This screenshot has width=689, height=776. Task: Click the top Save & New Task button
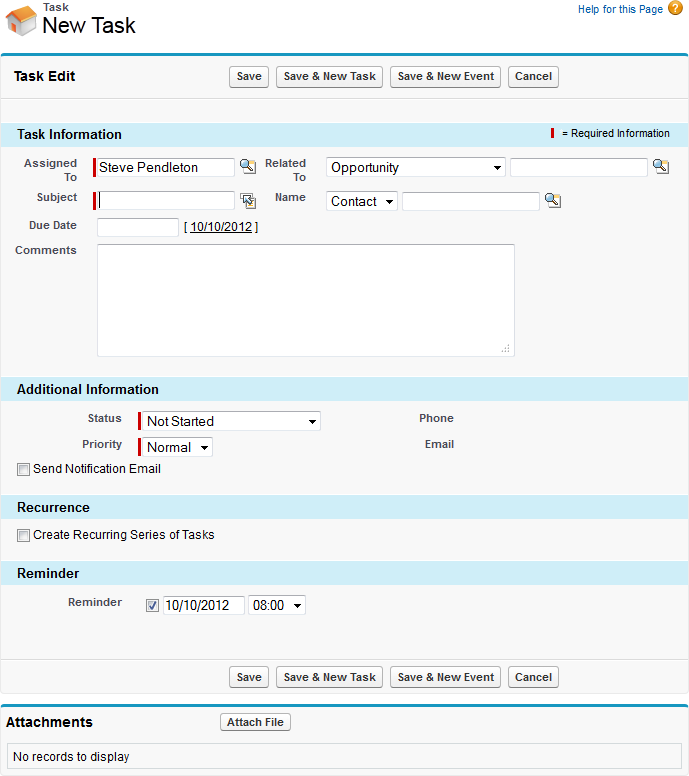329,77
